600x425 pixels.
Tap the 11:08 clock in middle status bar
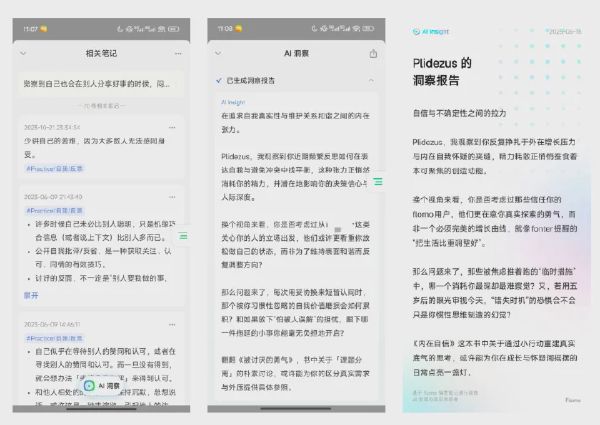point(225,29)
